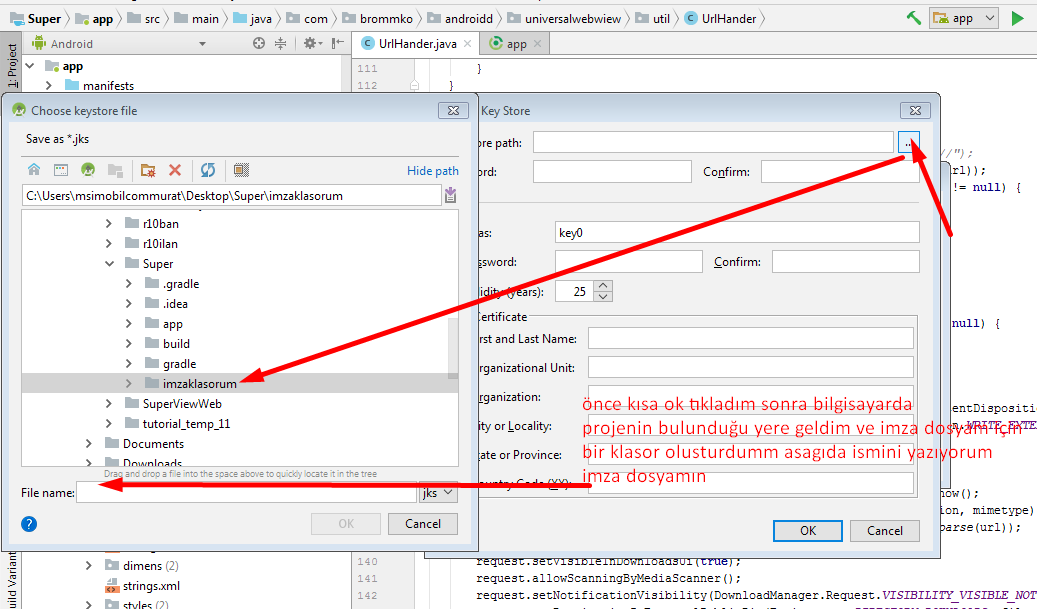The width and height of the screenshot is (1037, 609).
Task: Refresh the keystore file chooser tree
Action: coord(208,170)
